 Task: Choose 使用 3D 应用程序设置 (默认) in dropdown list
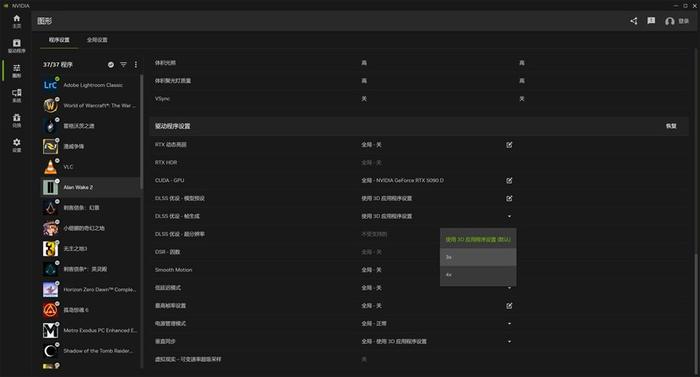coord(478,239)
